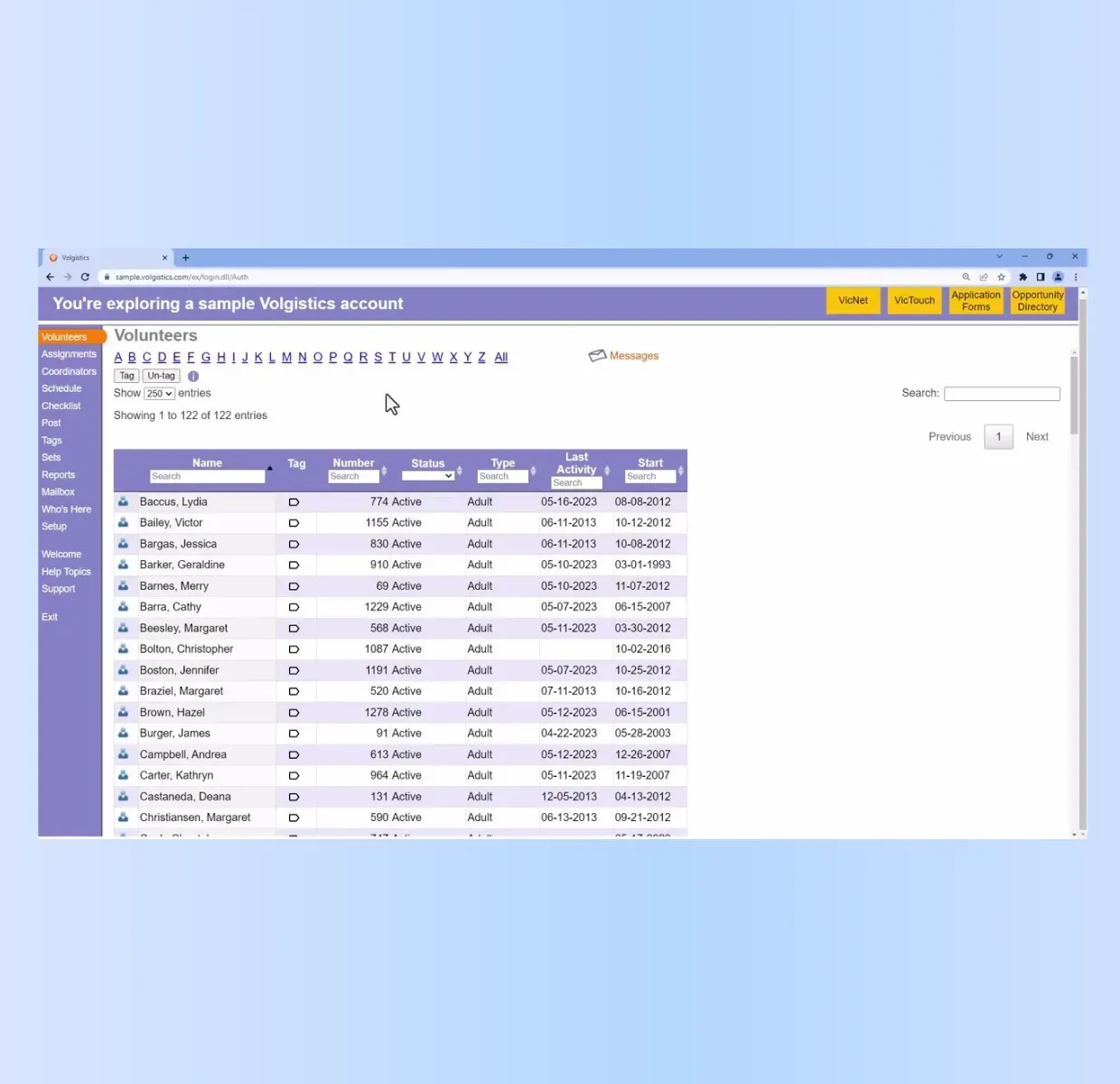Open the Status filter dropdown
The image size is (1120, 1084).
coord(428,476)
